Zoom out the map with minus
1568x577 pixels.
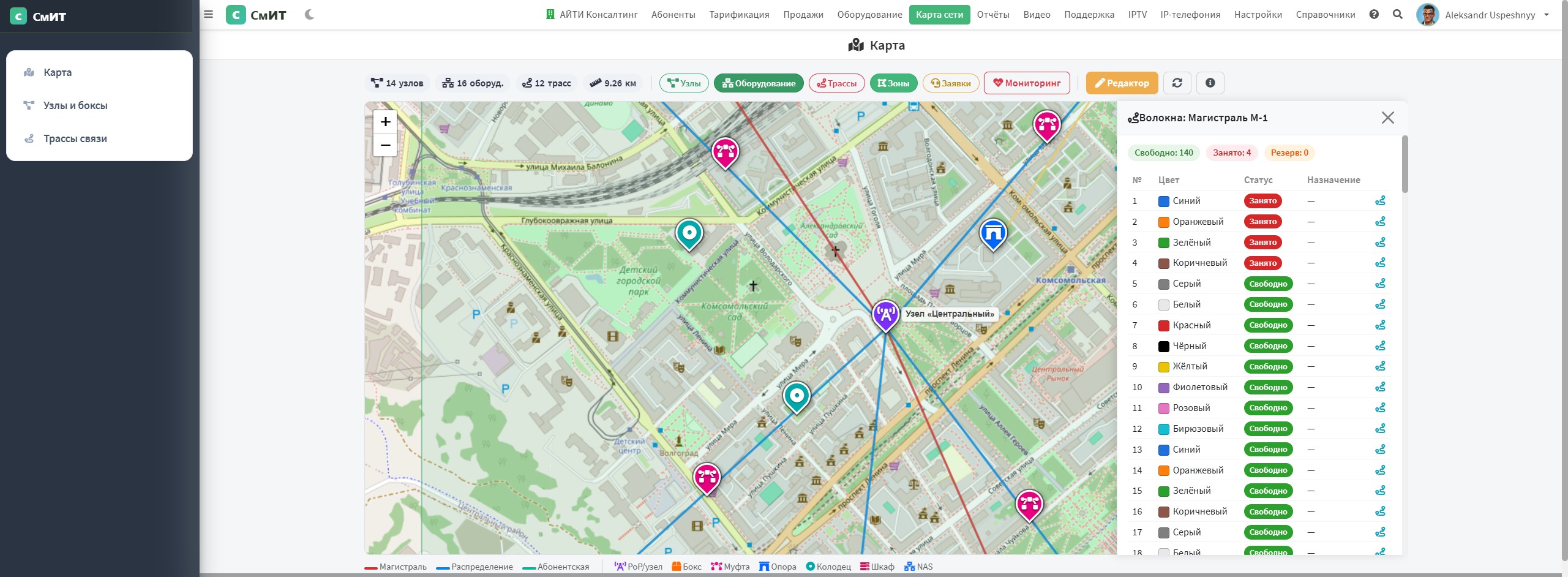click(385, 145)
